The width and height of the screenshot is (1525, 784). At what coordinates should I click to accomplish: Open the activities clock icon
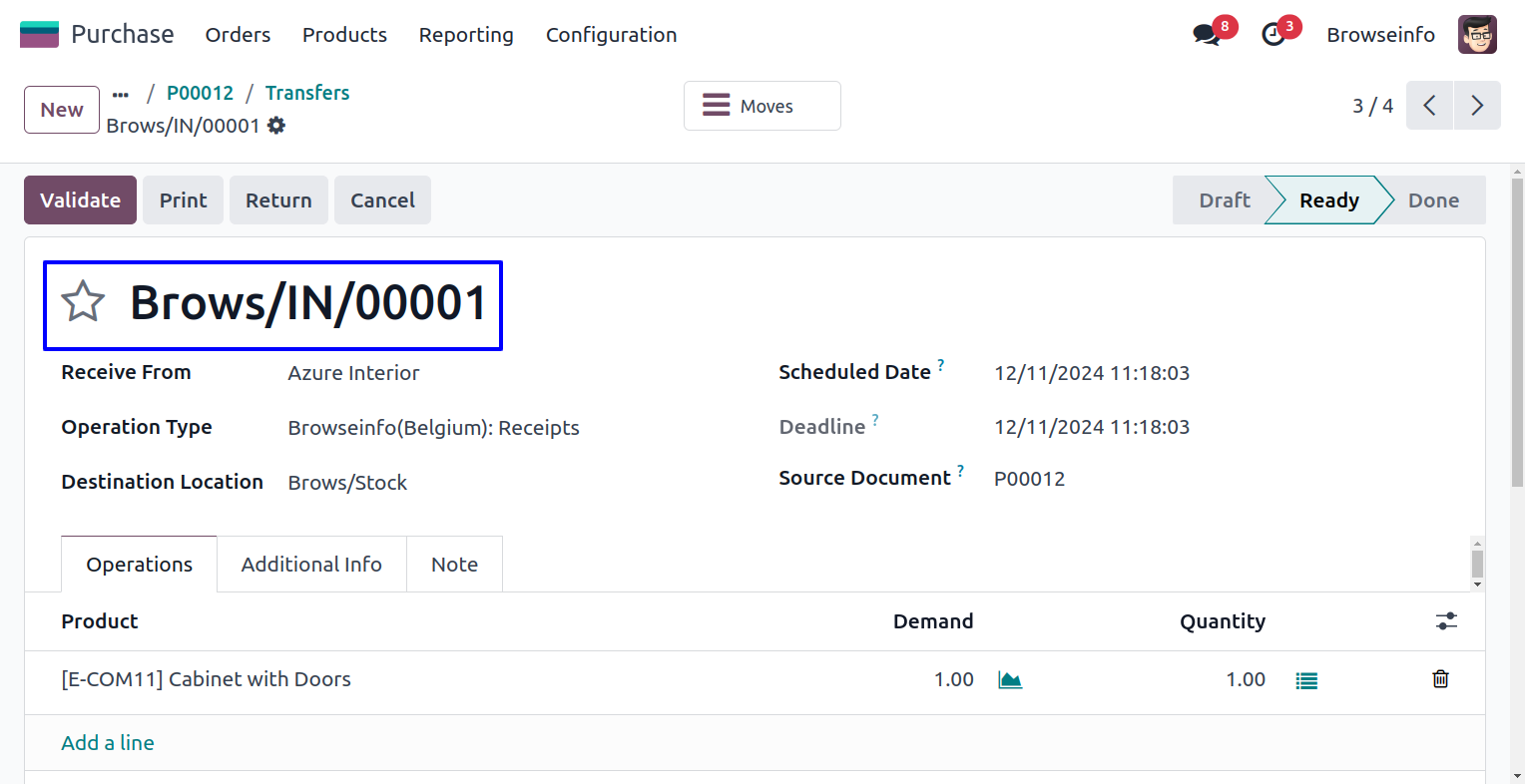1273,35
